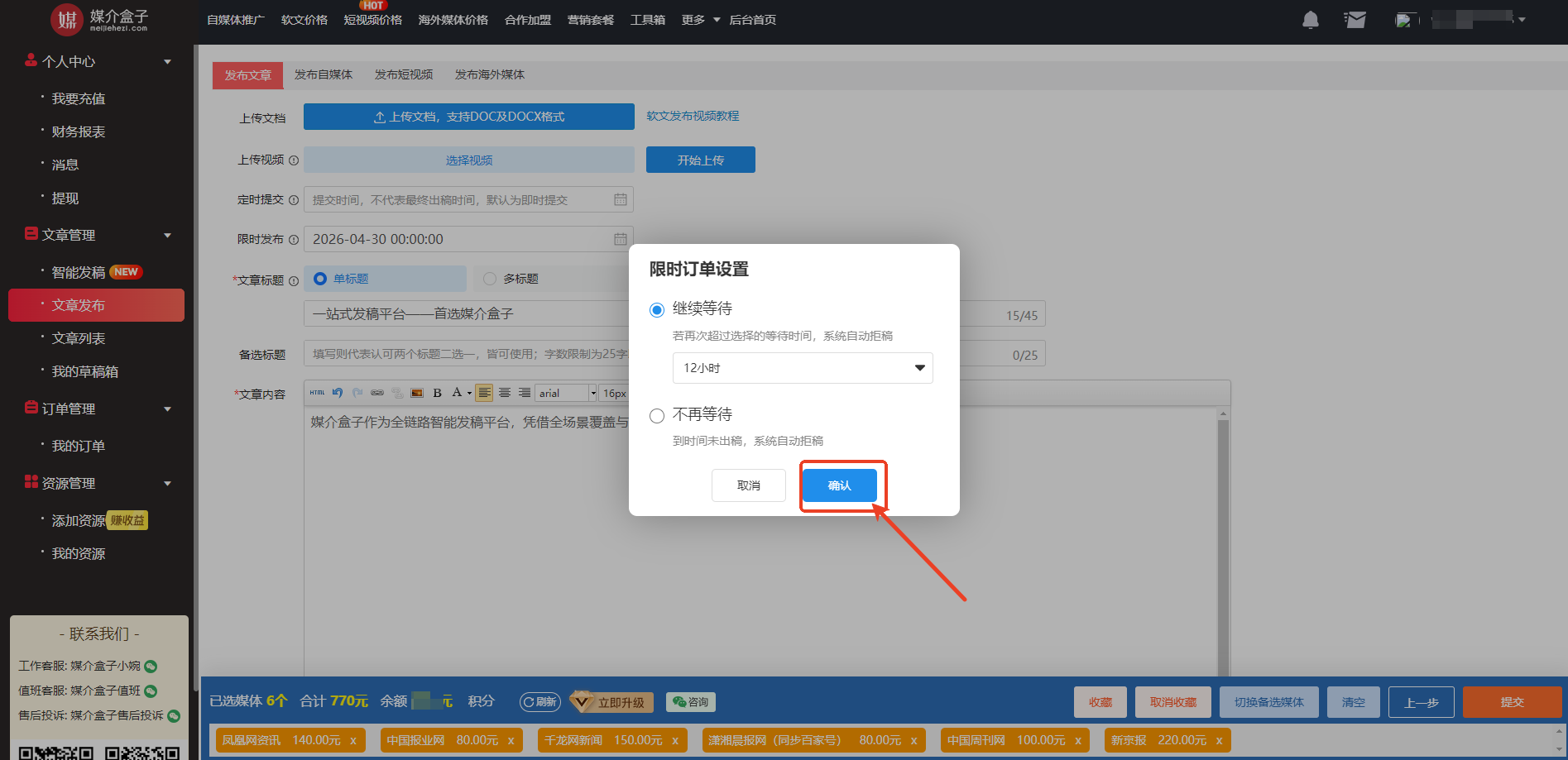Screen dimensions: 1568x760
Task: Switch to the 发布短视频 tab
Action: [404, 74]
